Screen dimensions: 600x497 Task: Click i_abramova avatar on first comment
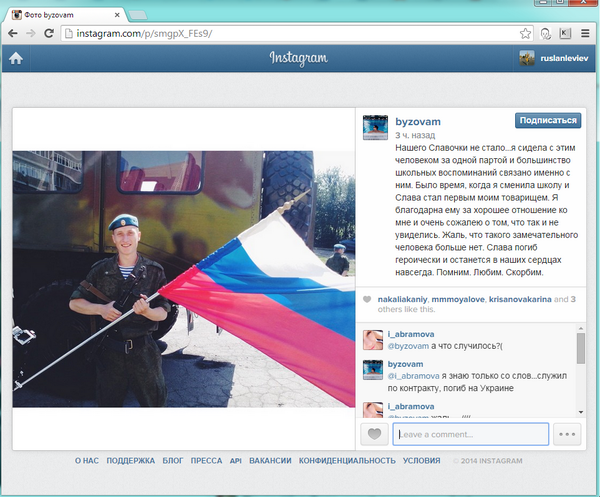pyautogui.click(x=373, y=340)
